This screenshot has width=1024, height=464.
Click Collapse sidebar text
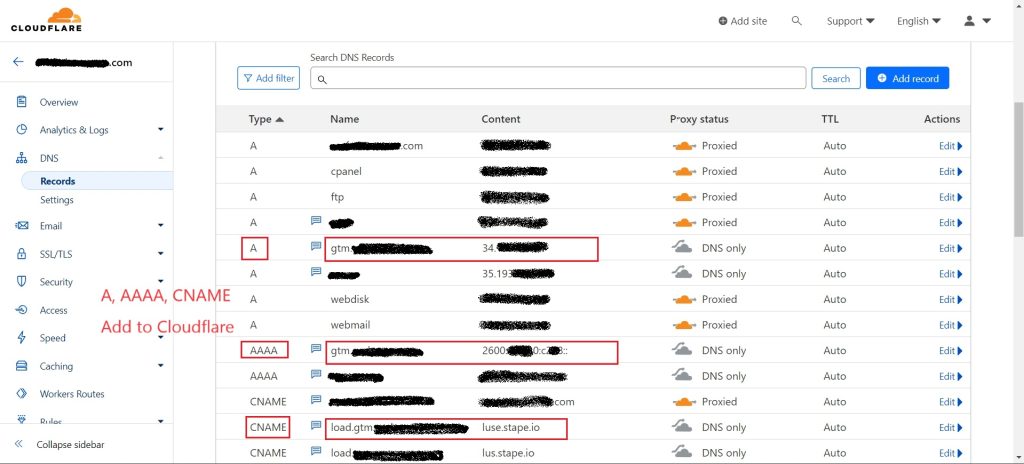coord(70,444)
